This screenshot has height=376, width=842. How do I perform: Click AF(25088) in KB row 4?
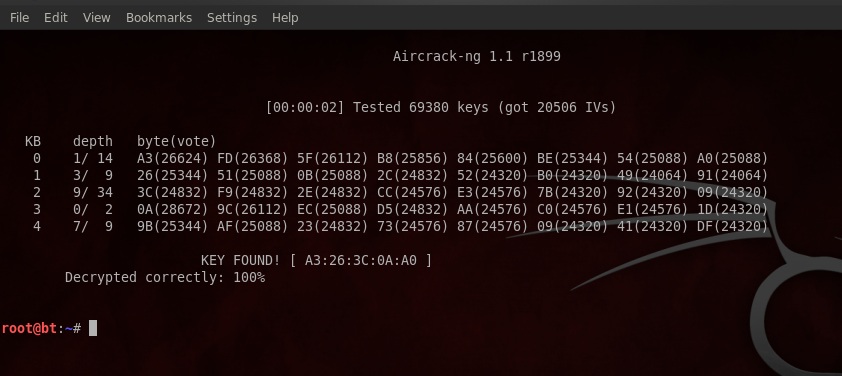tap(253, 227)
